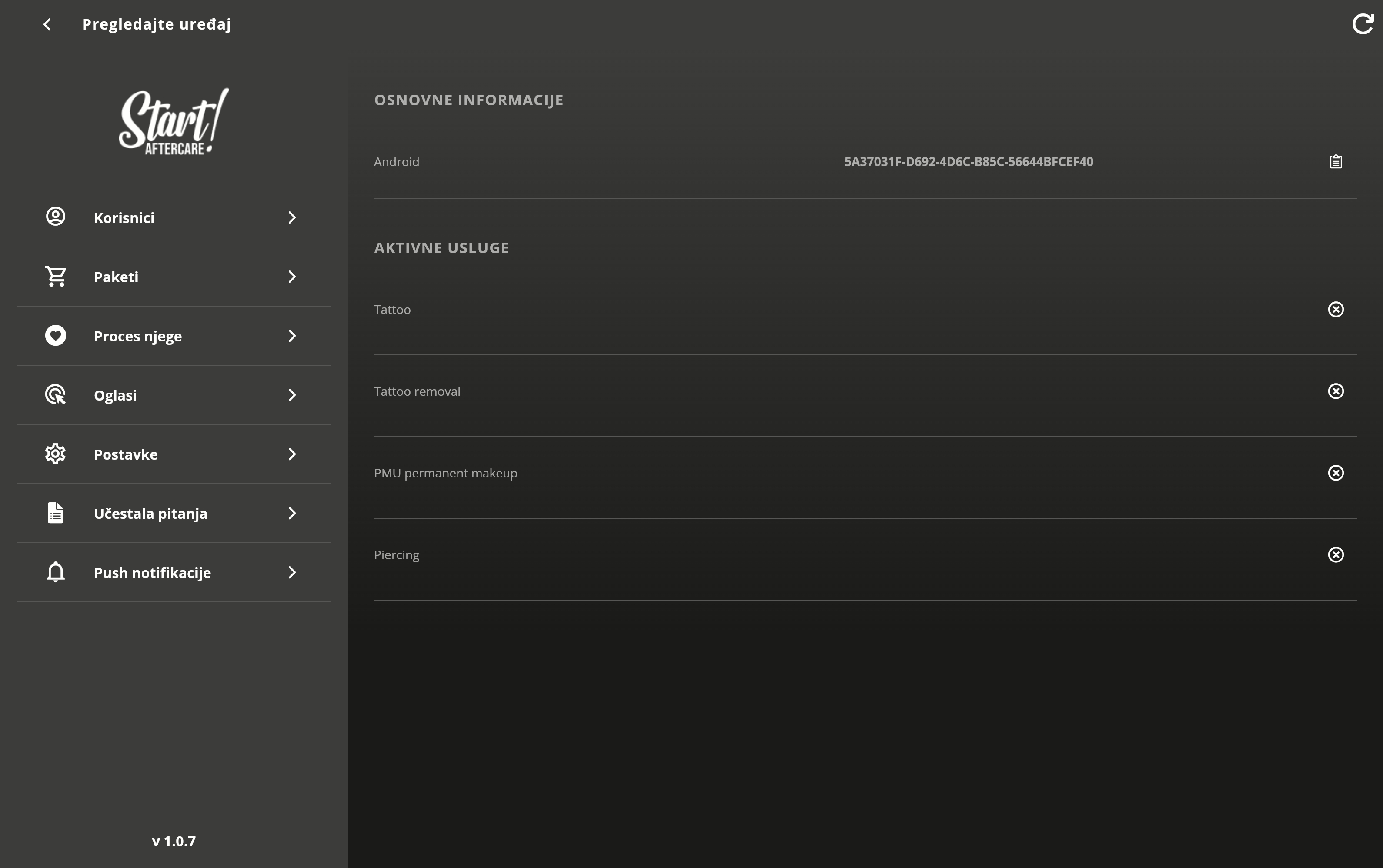Click the Push notifikacije bell icon
Viewport: 1383px width, 868px height.
point(56,572)
